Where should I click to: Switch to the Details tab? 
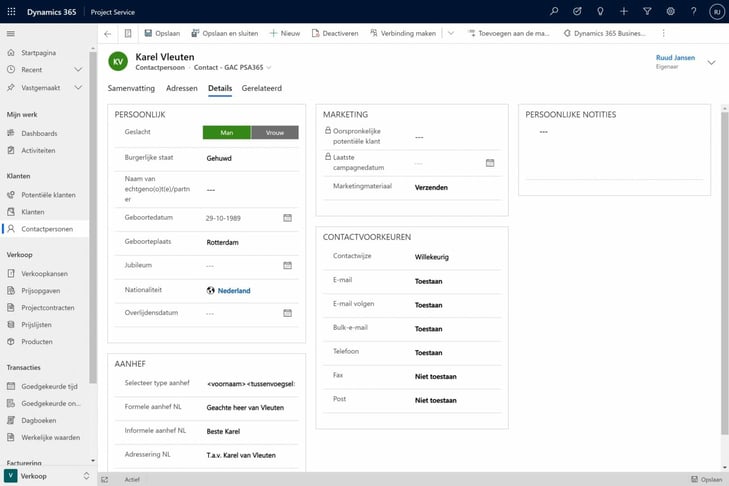[x=220, y=88]
